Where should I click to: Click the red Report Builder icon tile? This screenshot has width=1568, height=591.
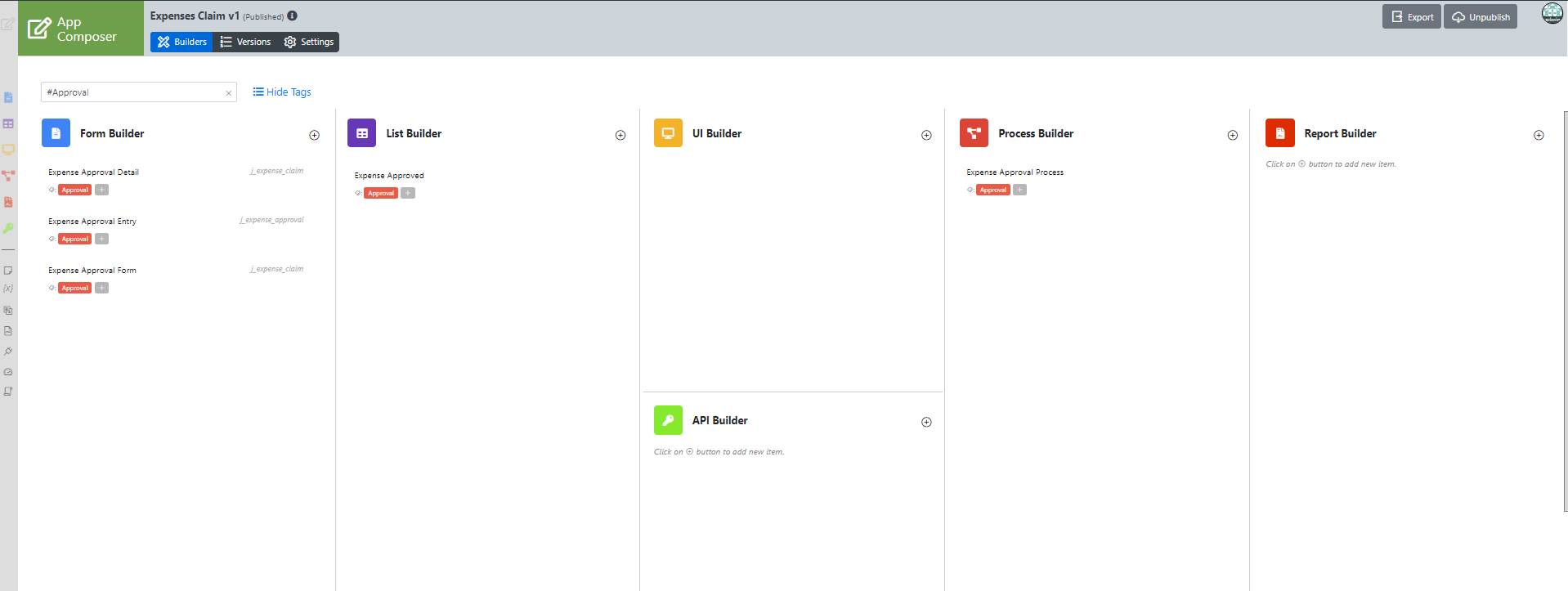[x=1280, y=133]
